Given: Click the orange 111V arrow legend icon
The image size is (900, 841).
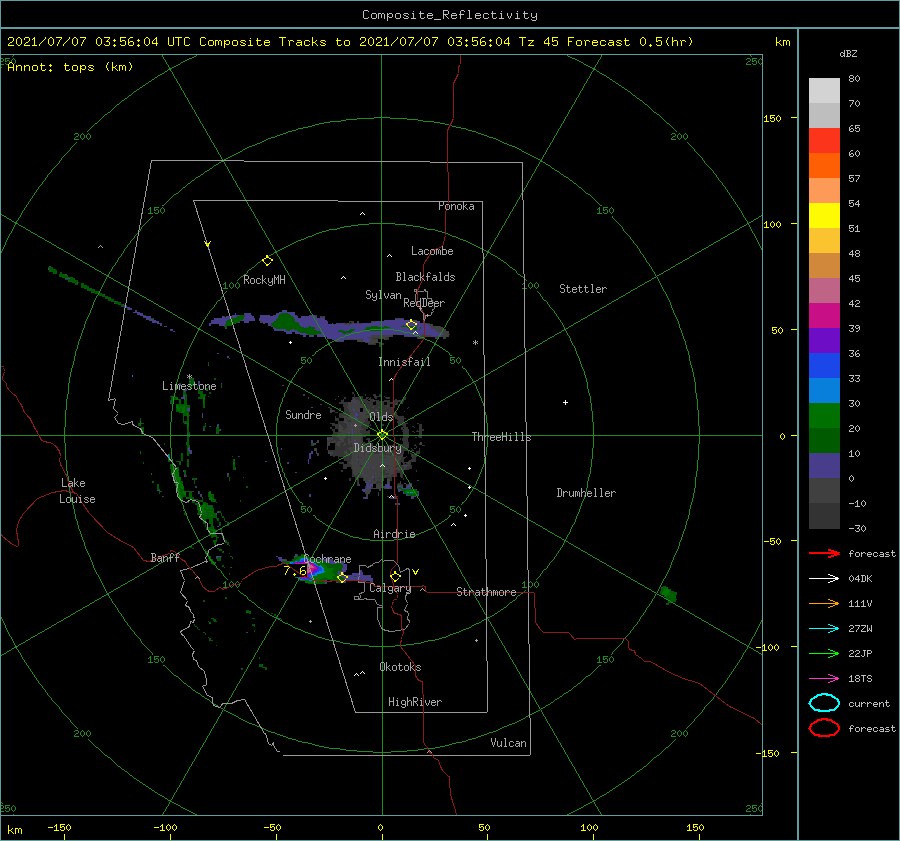Looking at the screenshot, I should click(824, 603).
